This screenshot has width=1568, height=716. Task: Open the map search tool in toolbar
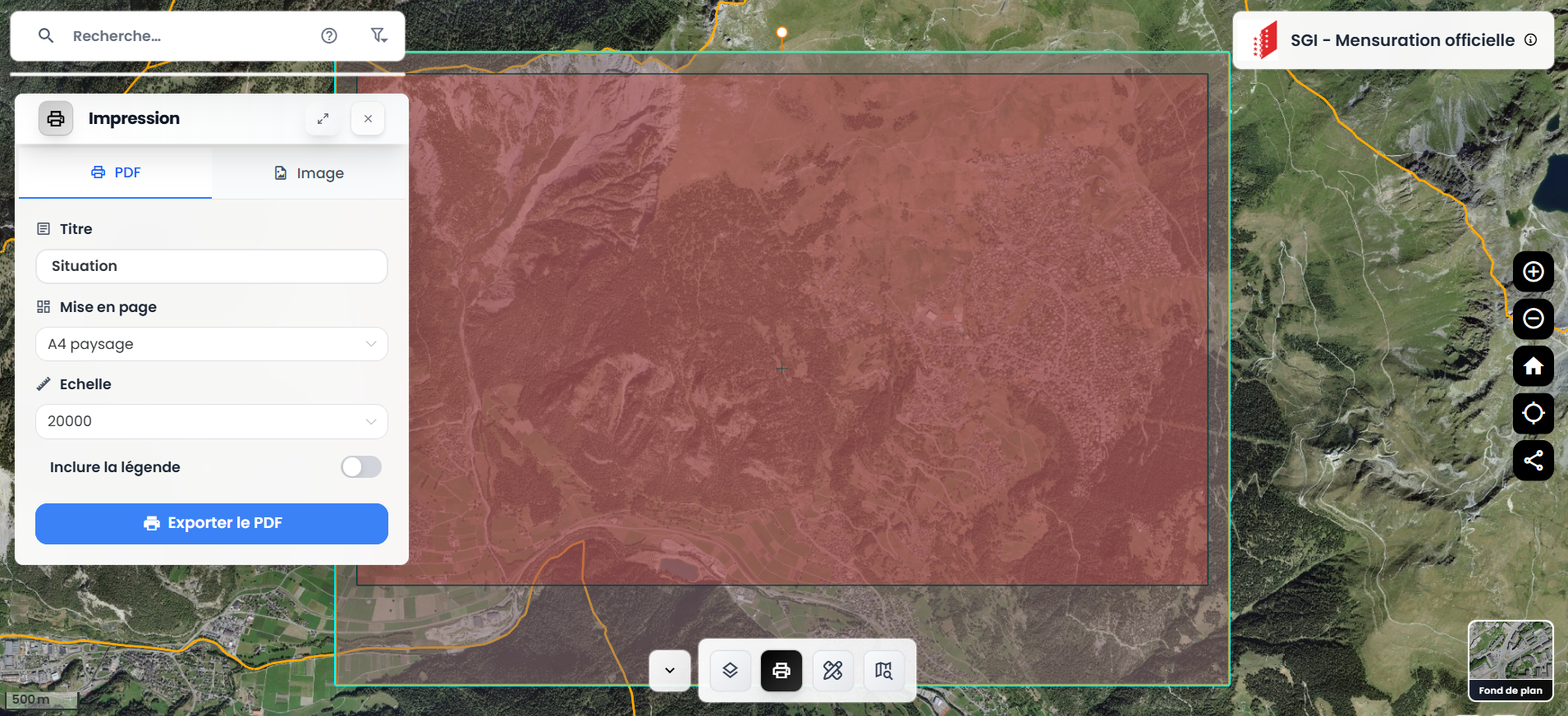(x=883, y=671)
